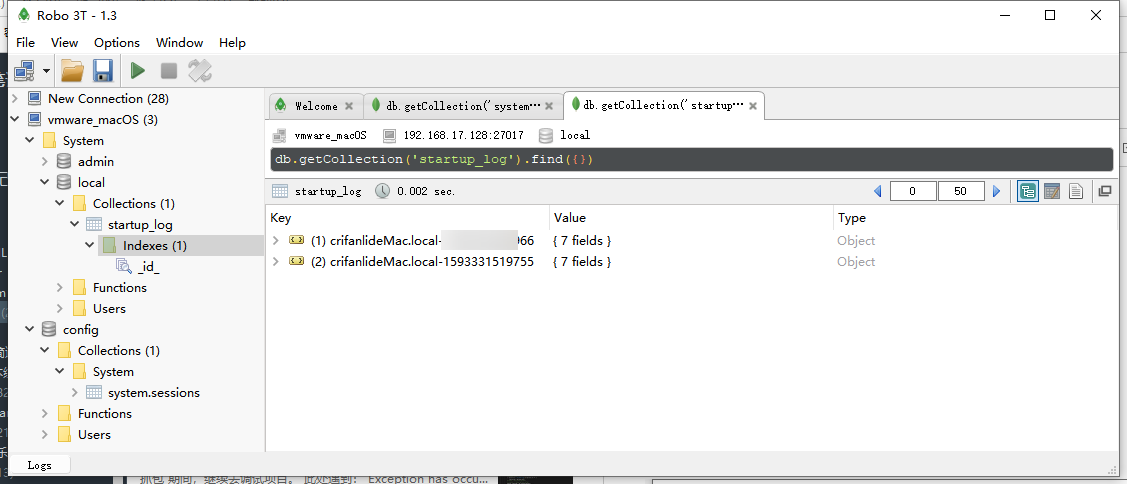Go to previous page of results arrow
This screenshot has width=1127, height=484.
pos(878,191)
